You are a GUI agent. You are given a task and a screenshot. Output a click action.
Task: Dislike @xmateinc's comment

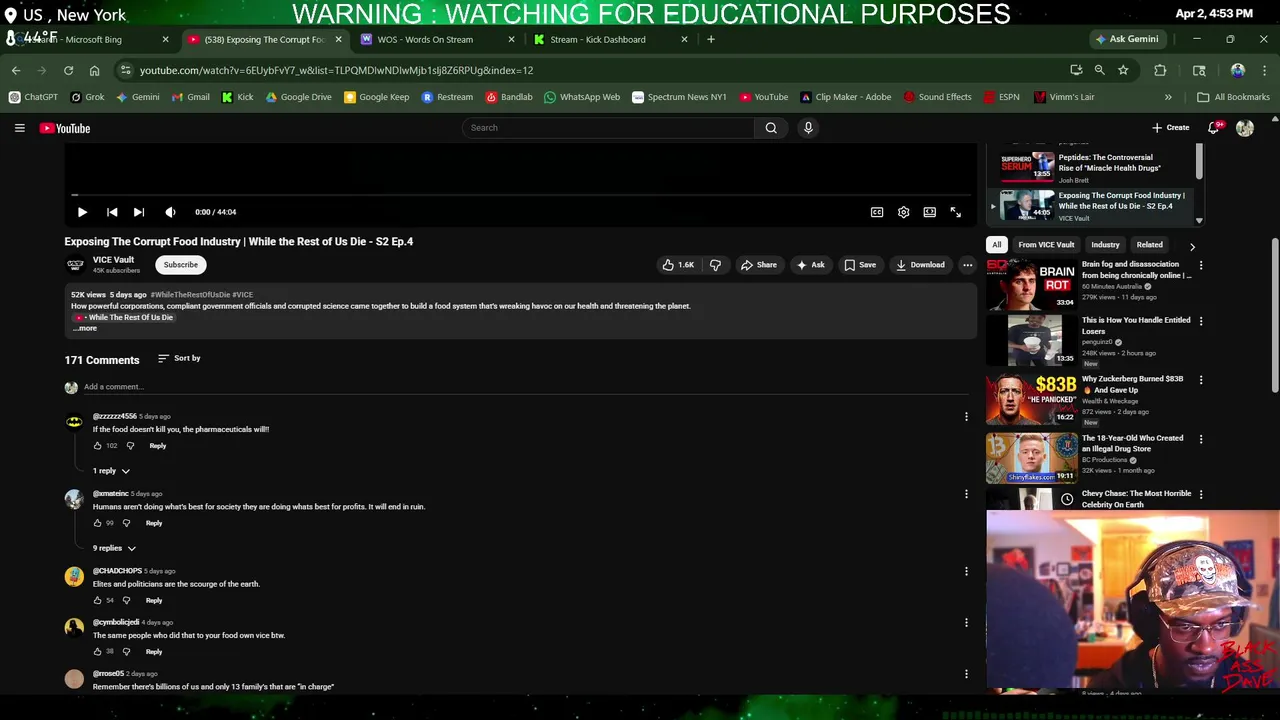126,523
